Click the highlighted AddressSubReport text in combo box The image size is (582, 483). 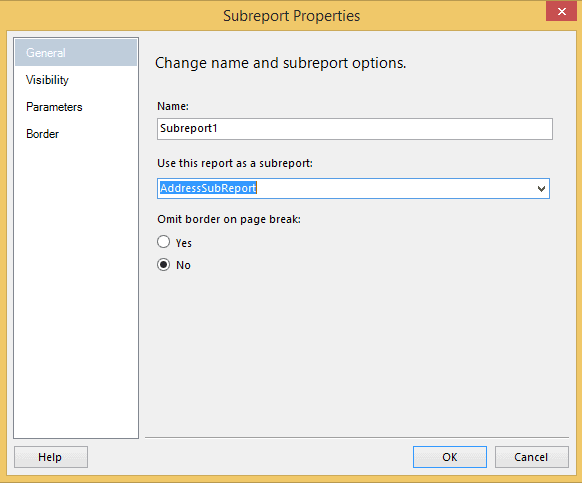208,188
